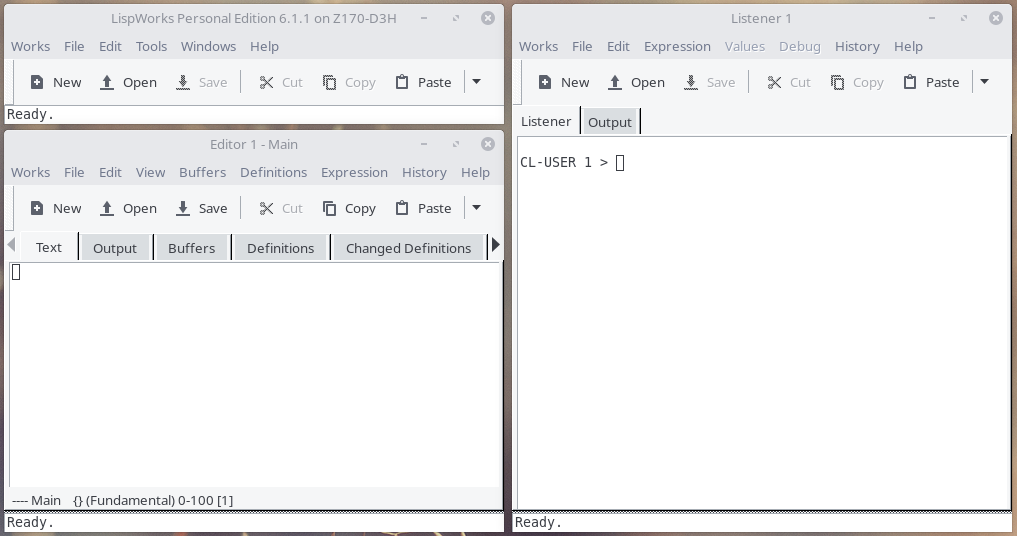Click Open icon in Editor 1 toolbar
Screen dimensions: 1017x536
tap(107, 208)
